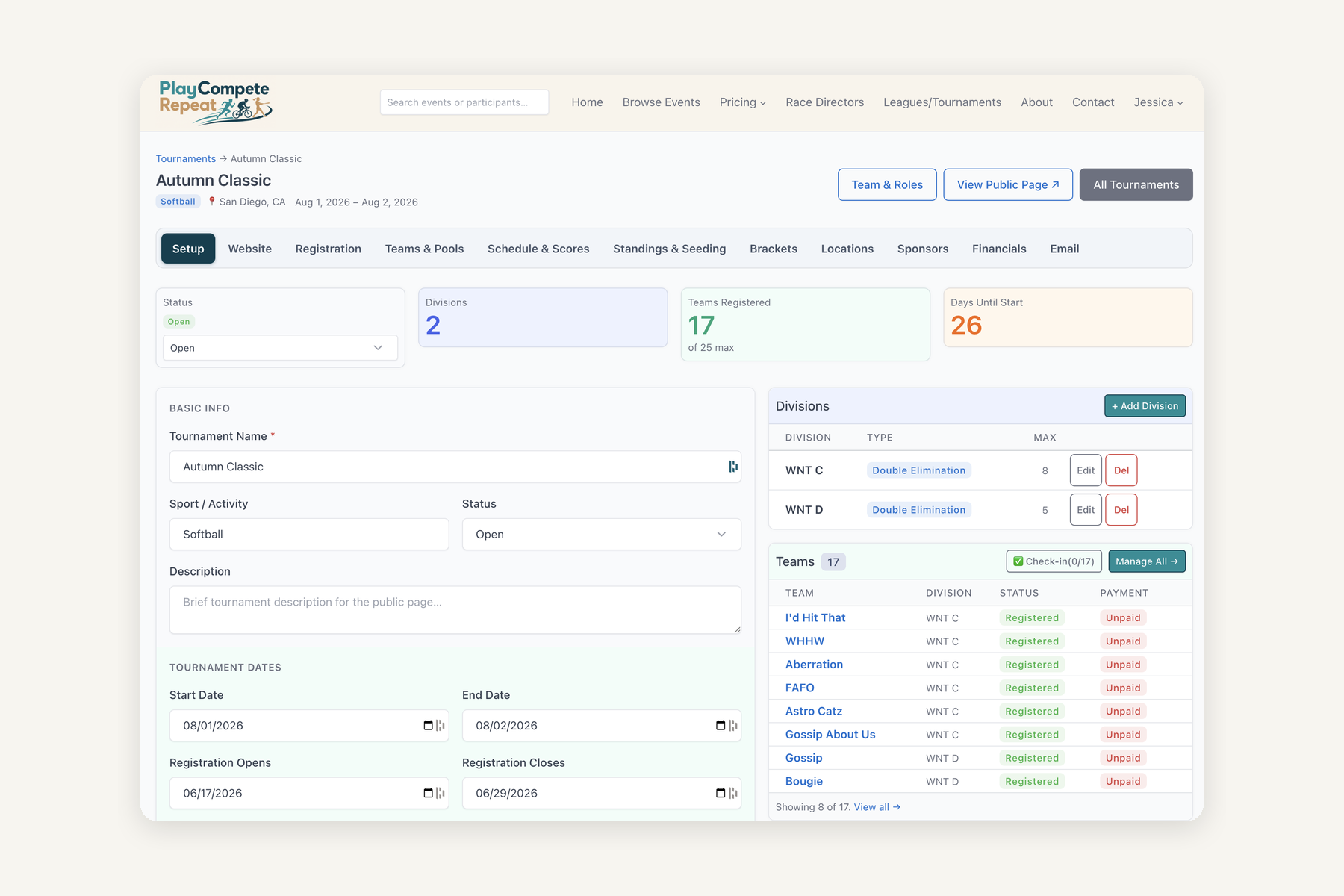Click View Public Page button
Screen dimensions: 1344x896
(x=1008, y=184)
